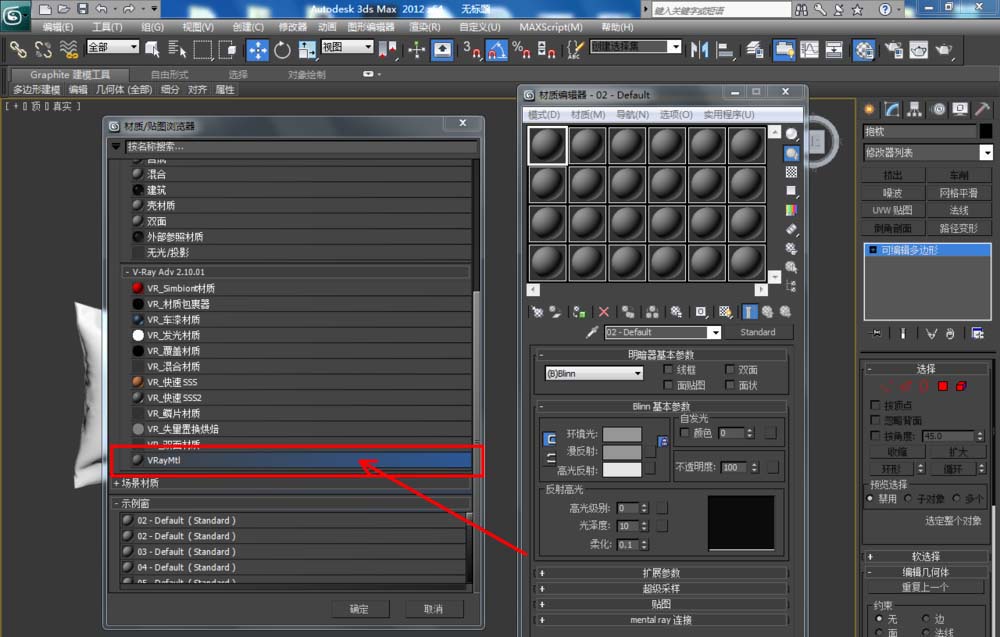Open 实用程序(U) menu in material editor
The width and height of the screenshot is (1000, 637).
[x=729, y=114]
